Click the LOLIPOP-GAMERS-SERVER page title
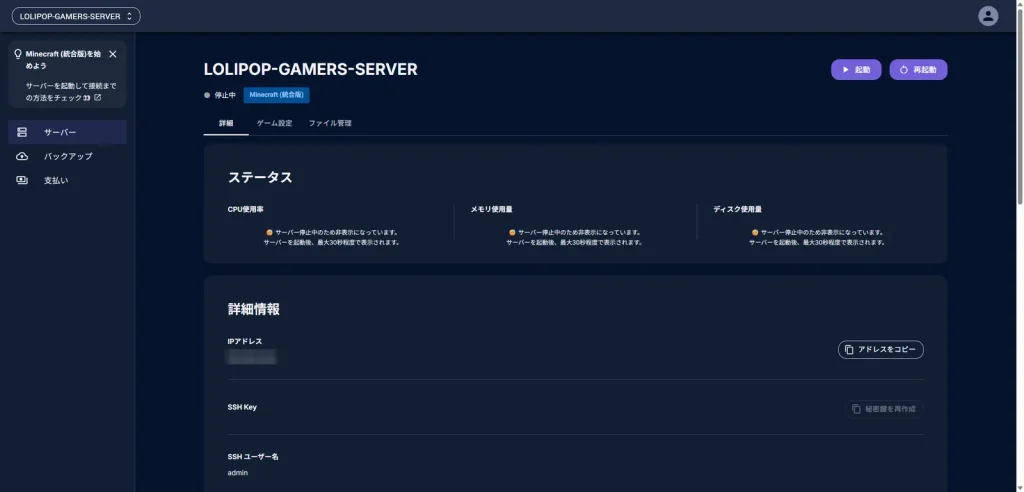Image resolution: width=1024 pixels, height=492 pixels. point(310,69)
